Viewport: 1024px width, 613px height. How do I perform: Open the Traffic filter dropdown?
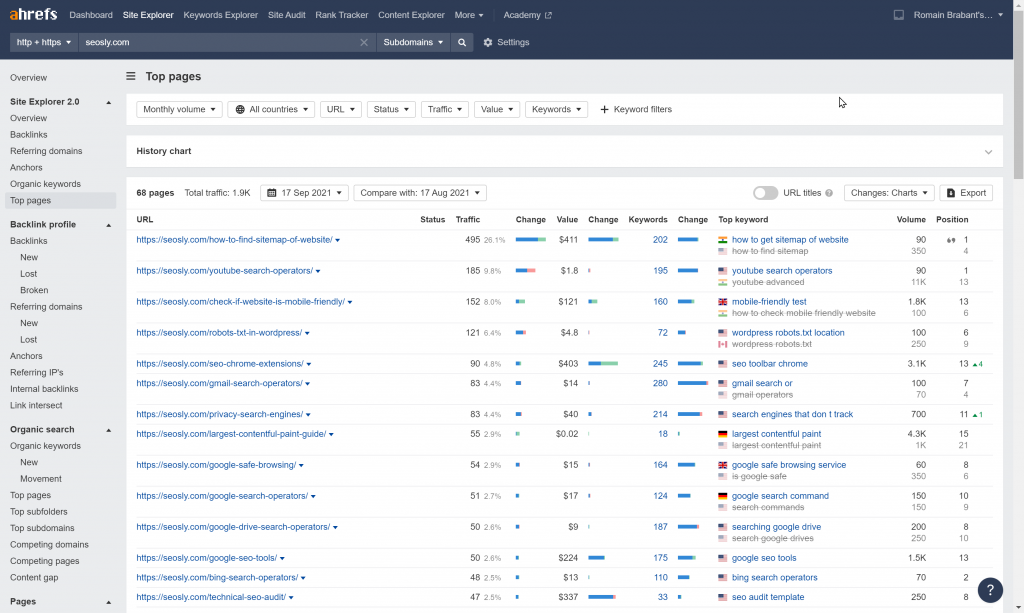[x=444, y=110]
